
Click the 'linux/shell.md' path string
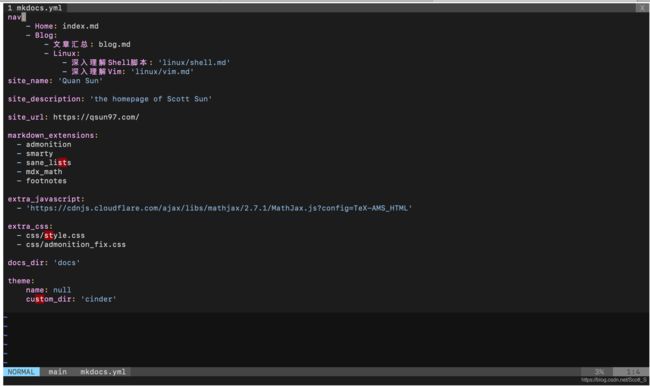194,63
